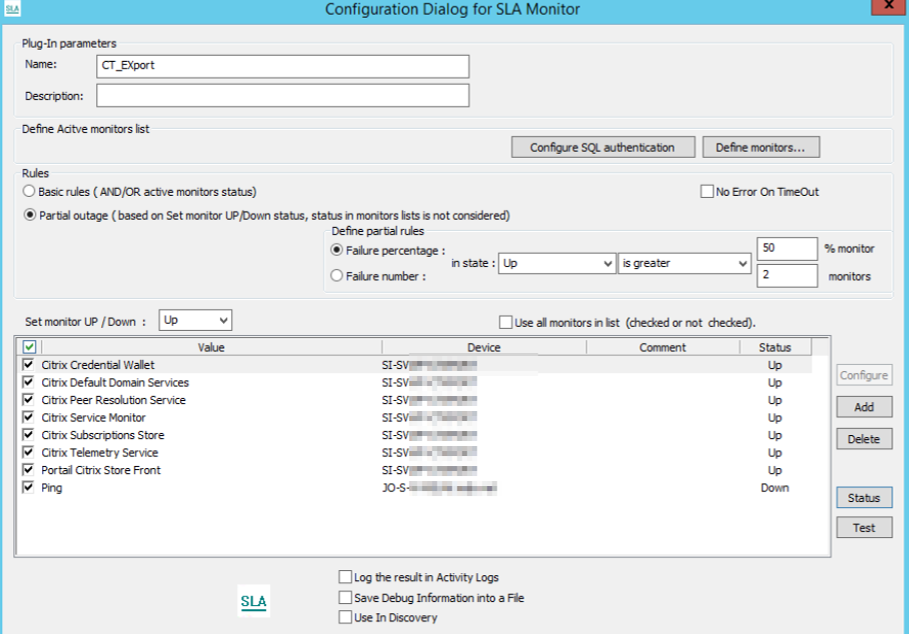Image resolution: width=909 pixels, height=634 pixels.
Task: Open Configure SQL authentication
Action: click(603, 147)
